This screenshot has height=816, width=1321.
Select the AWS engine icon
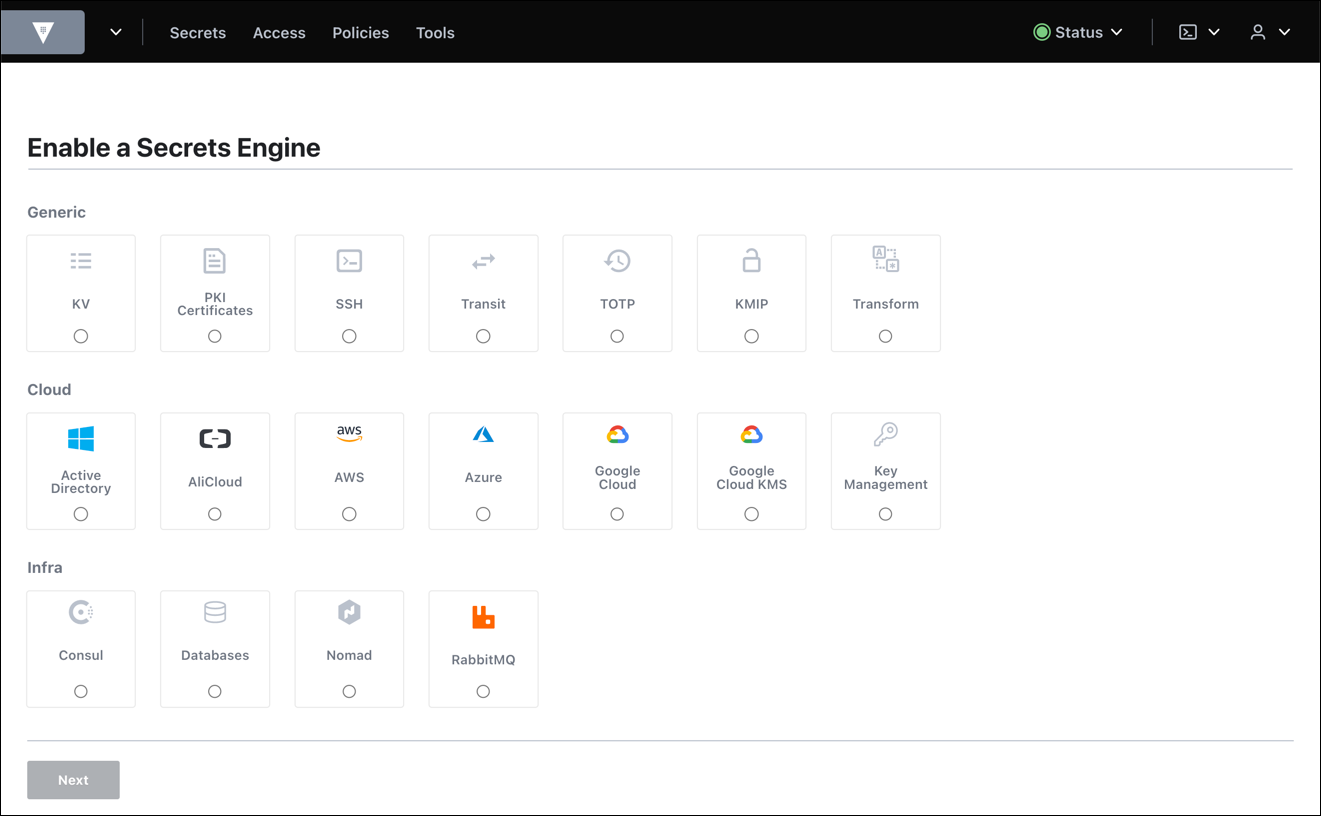coord(349,433)
